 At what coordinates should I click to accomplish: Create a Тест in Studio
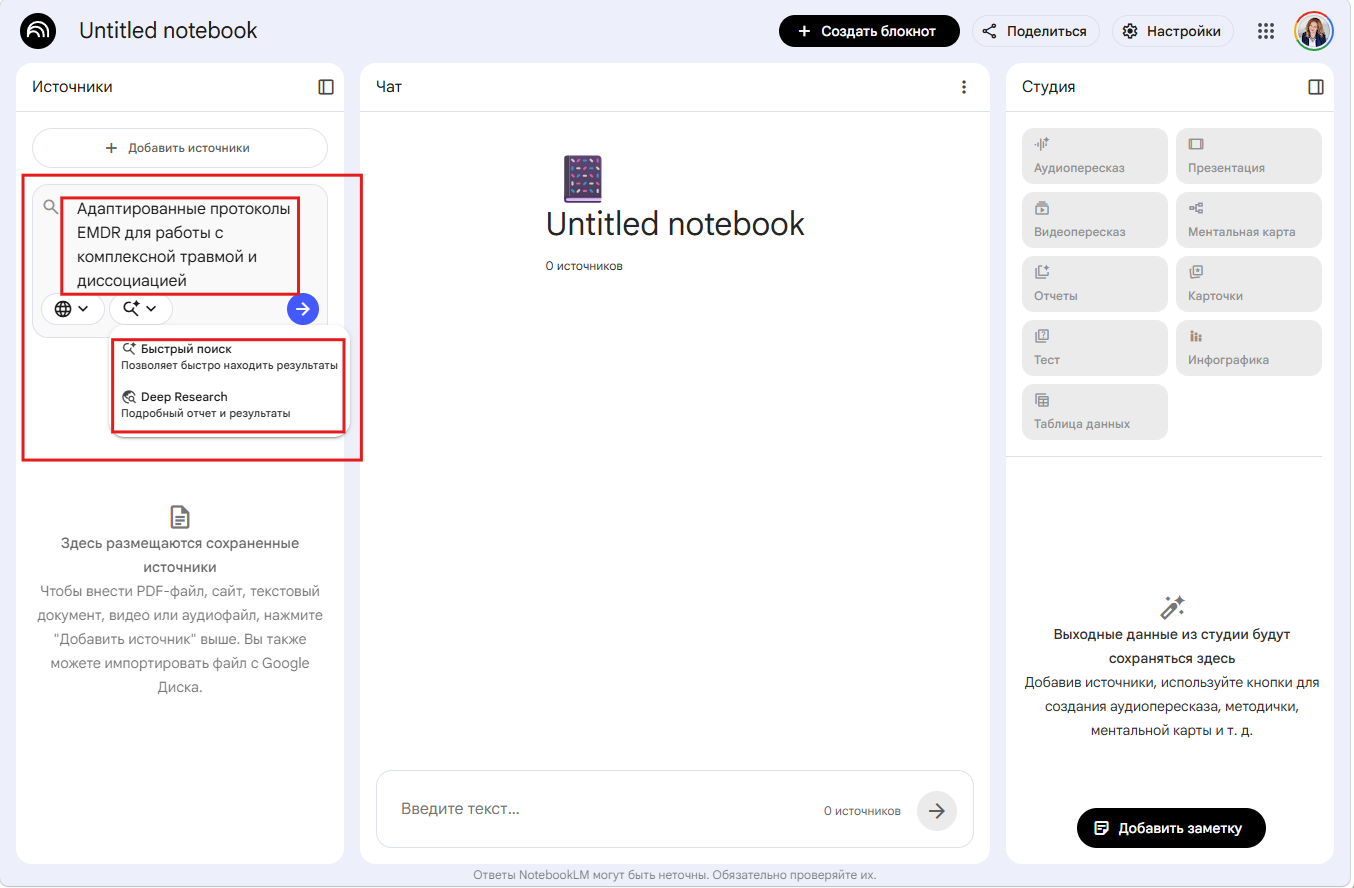[1095, 348]
